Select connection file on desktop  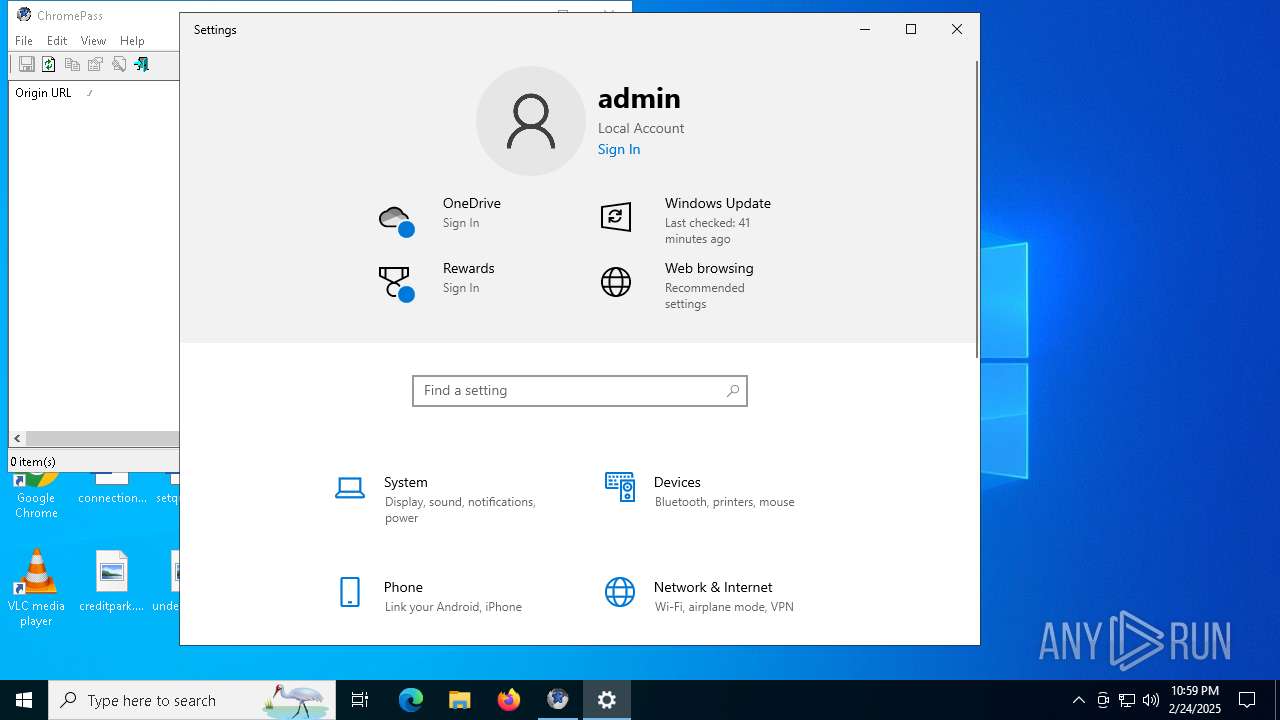[112, 489]
